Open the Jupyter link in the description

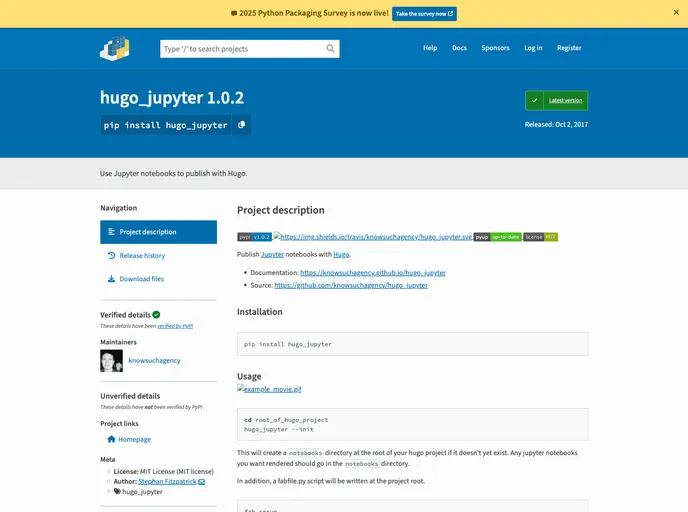tap(272, 254)
